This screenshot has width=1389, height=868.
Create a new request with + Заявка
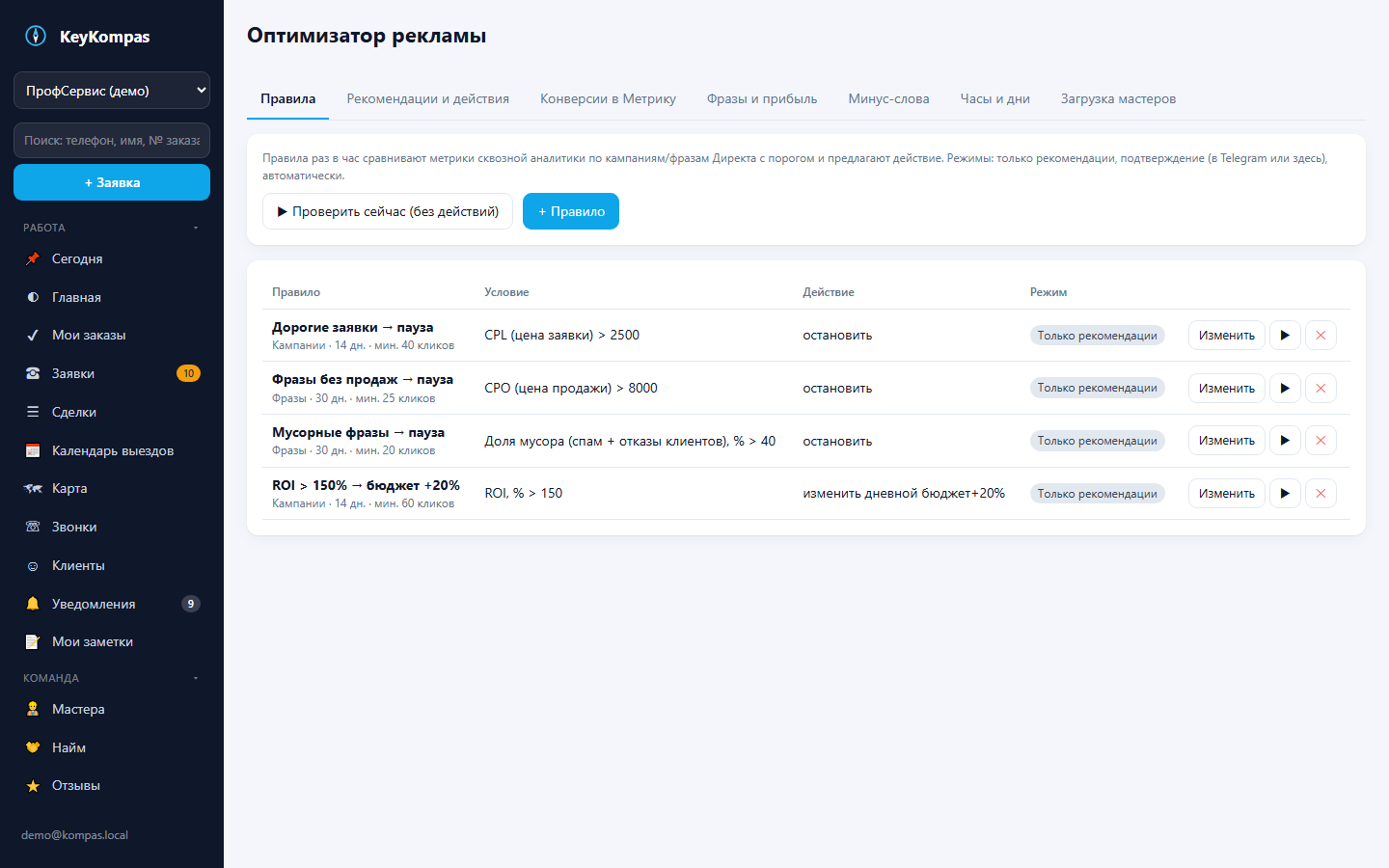click(112, 182)
